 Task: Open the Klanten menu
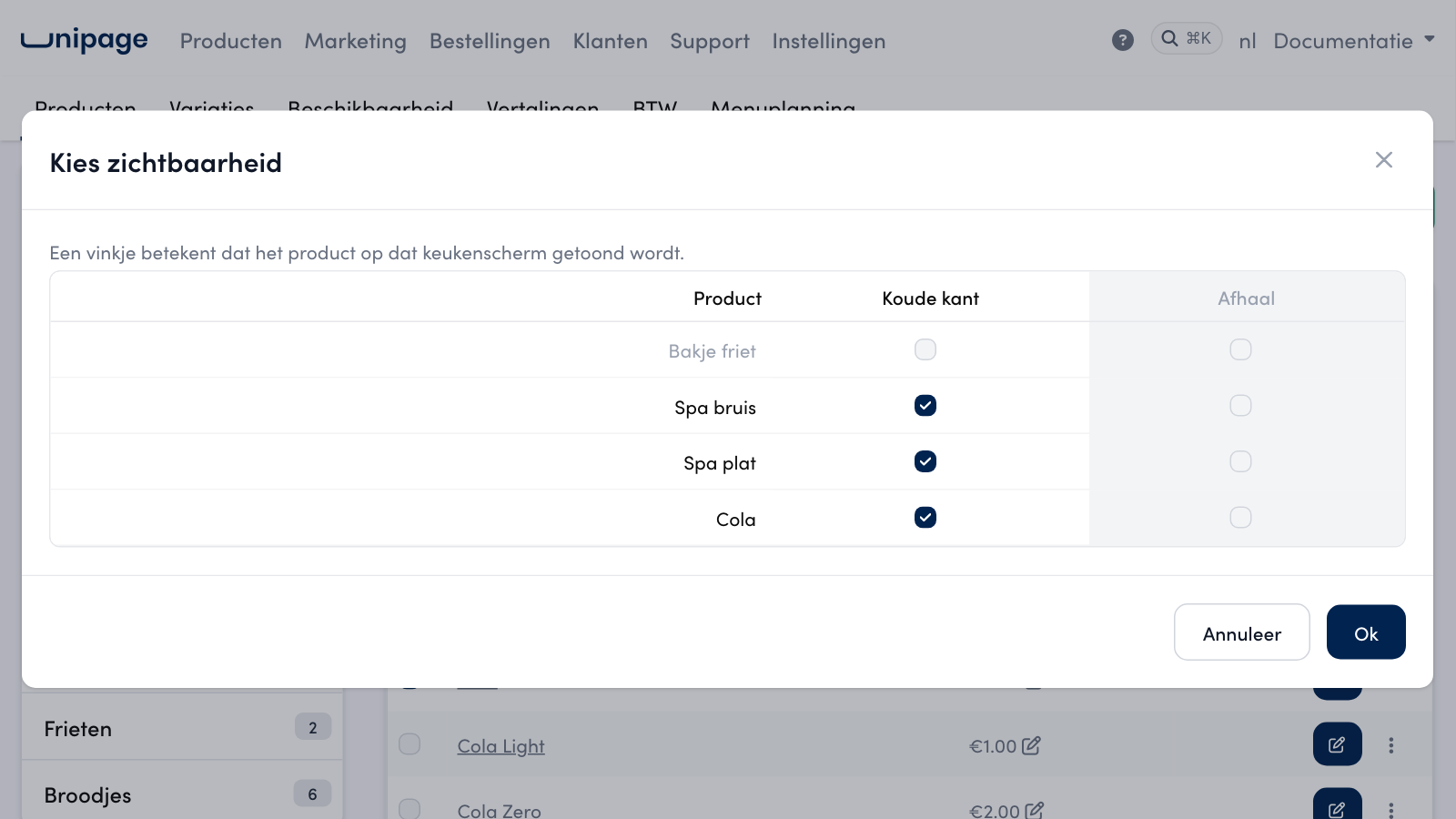[611, 41]
